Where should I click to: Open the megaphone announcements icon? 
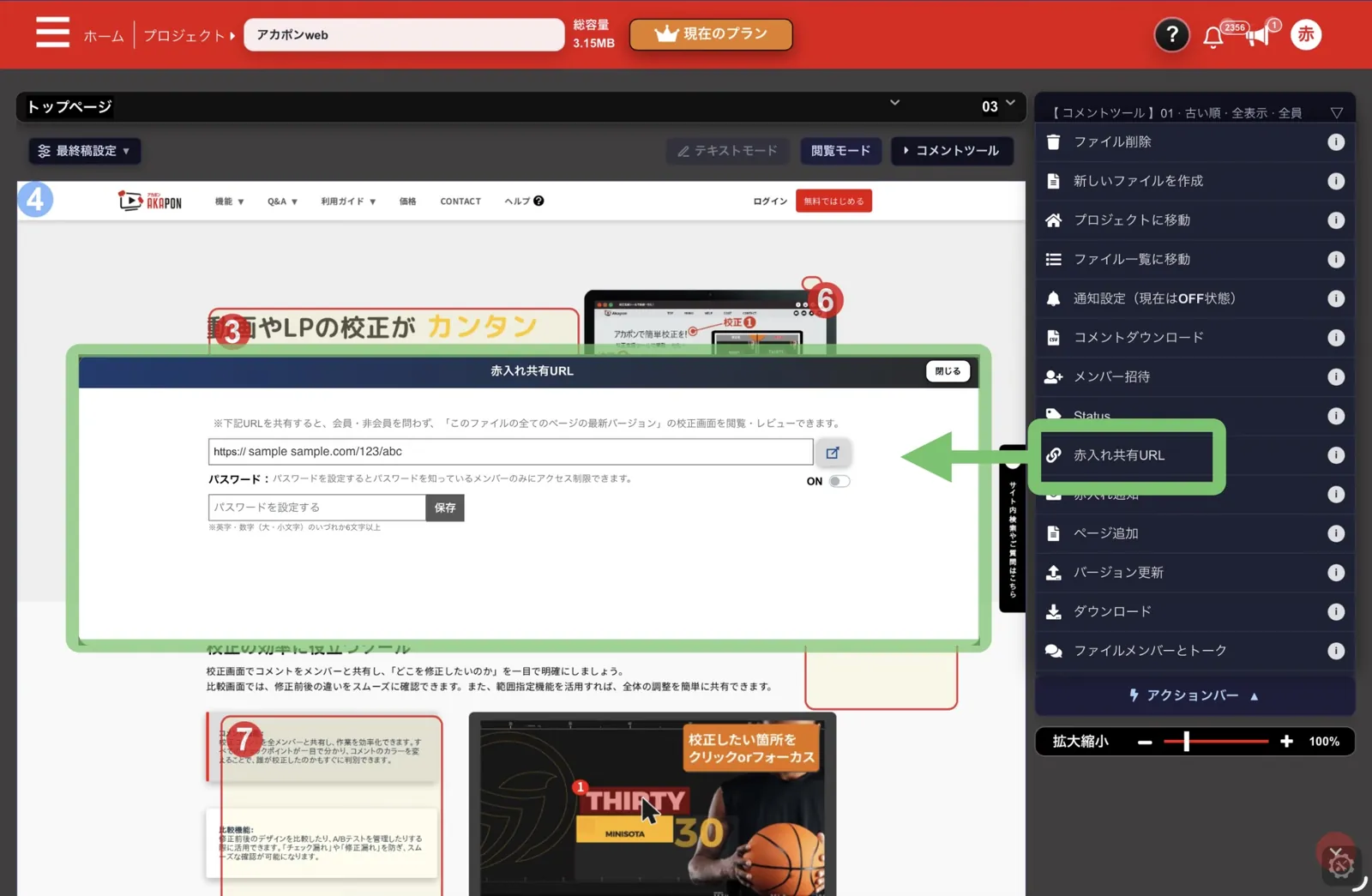[1258, 36]
